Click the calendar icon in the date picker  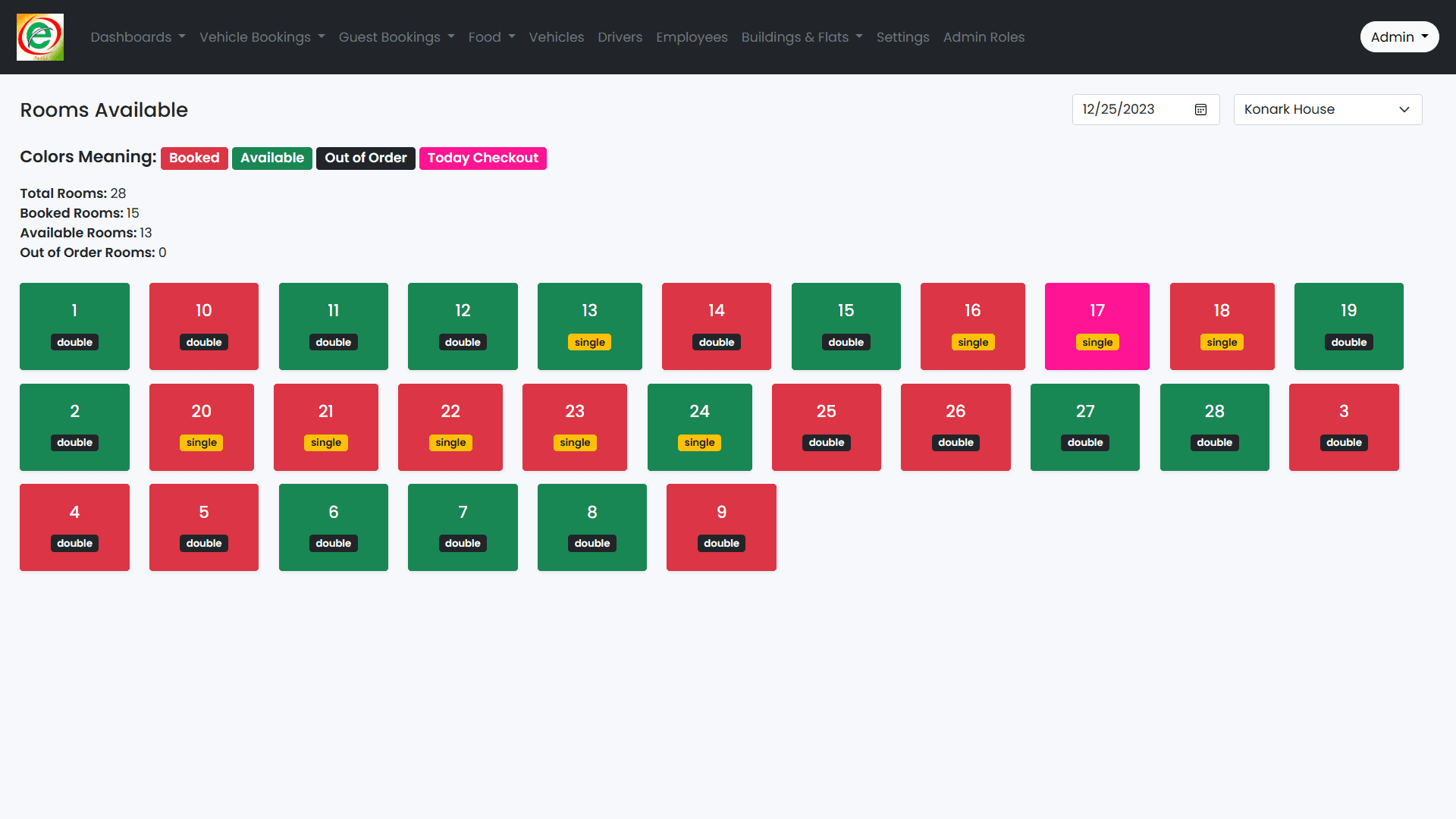1200,109
